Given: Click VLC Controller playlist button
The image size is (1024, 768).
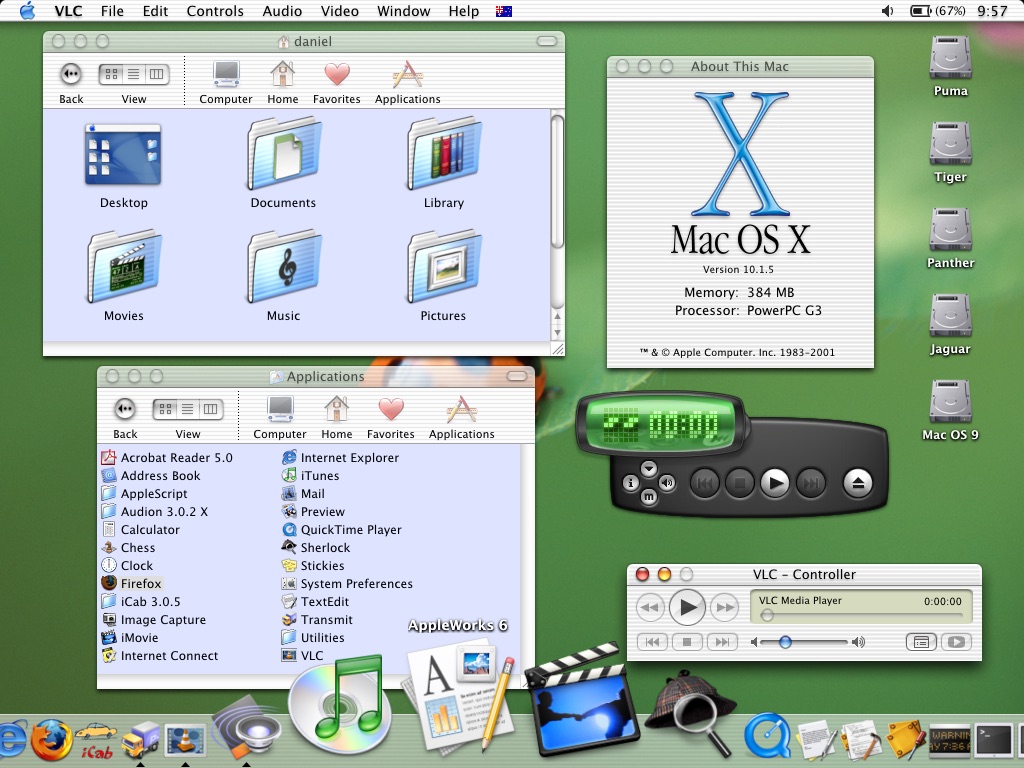Looking at the screenshot, I should point(921,642).
